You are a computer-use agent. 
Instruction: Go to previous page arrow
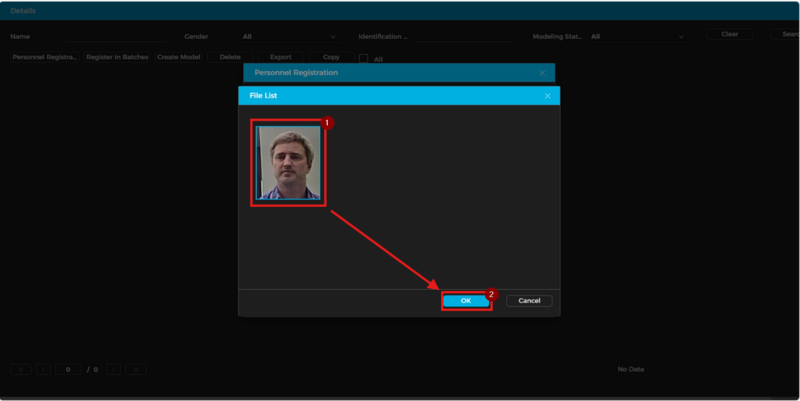44,369
